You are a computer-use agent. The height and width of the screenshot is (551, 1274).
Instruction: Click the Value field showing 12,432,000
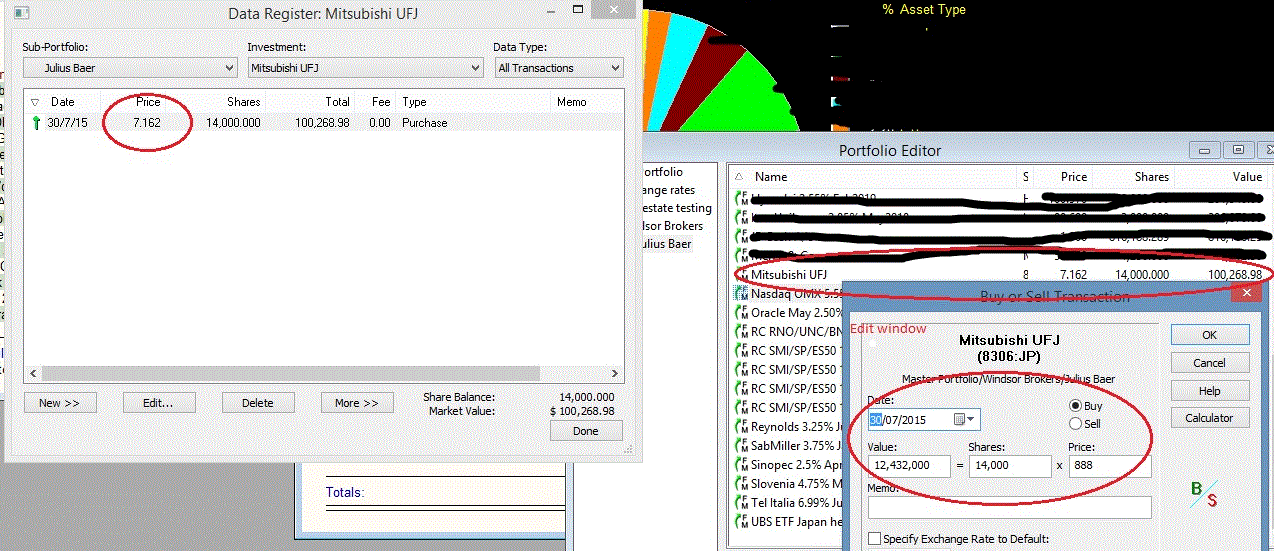pos(909,465)
